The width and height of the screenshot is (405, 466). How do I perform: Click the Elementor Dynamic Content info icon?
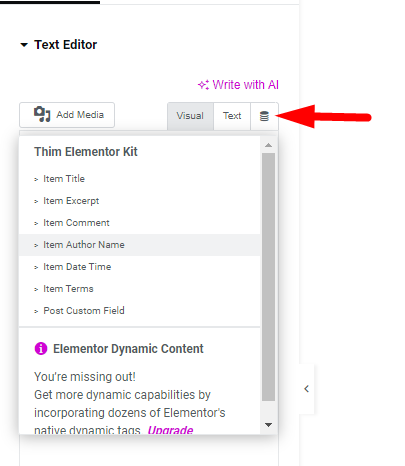tap(41, 349)
